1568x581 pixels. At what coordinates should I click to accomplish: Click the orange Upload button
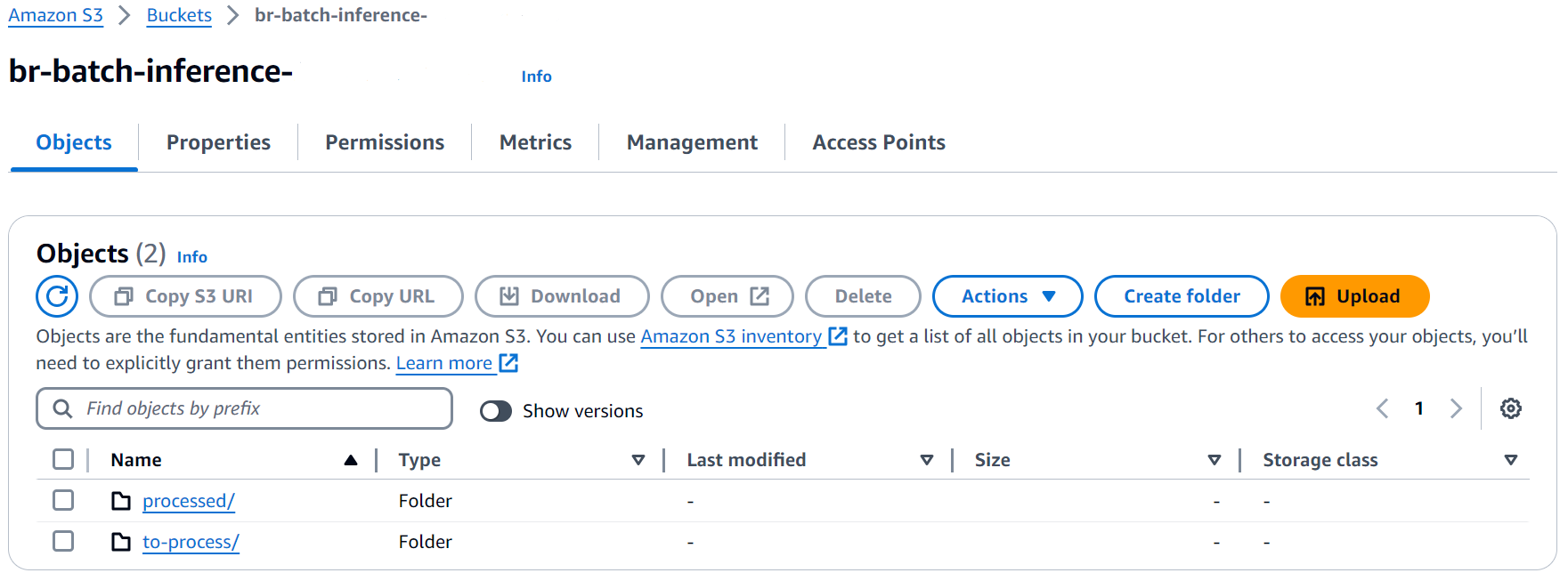(x=1354, y=296)
